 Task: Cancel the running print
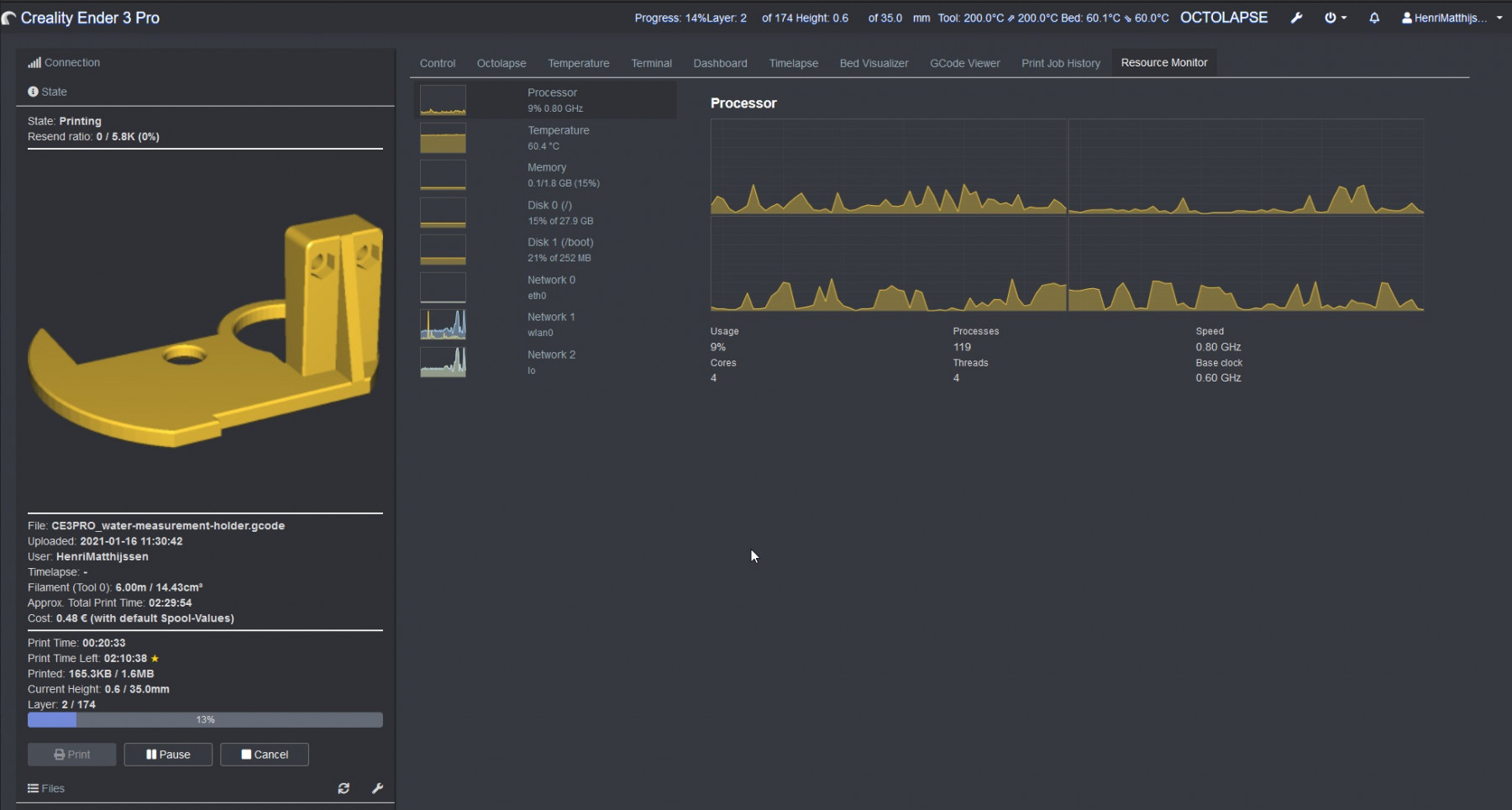pos(265,755)
